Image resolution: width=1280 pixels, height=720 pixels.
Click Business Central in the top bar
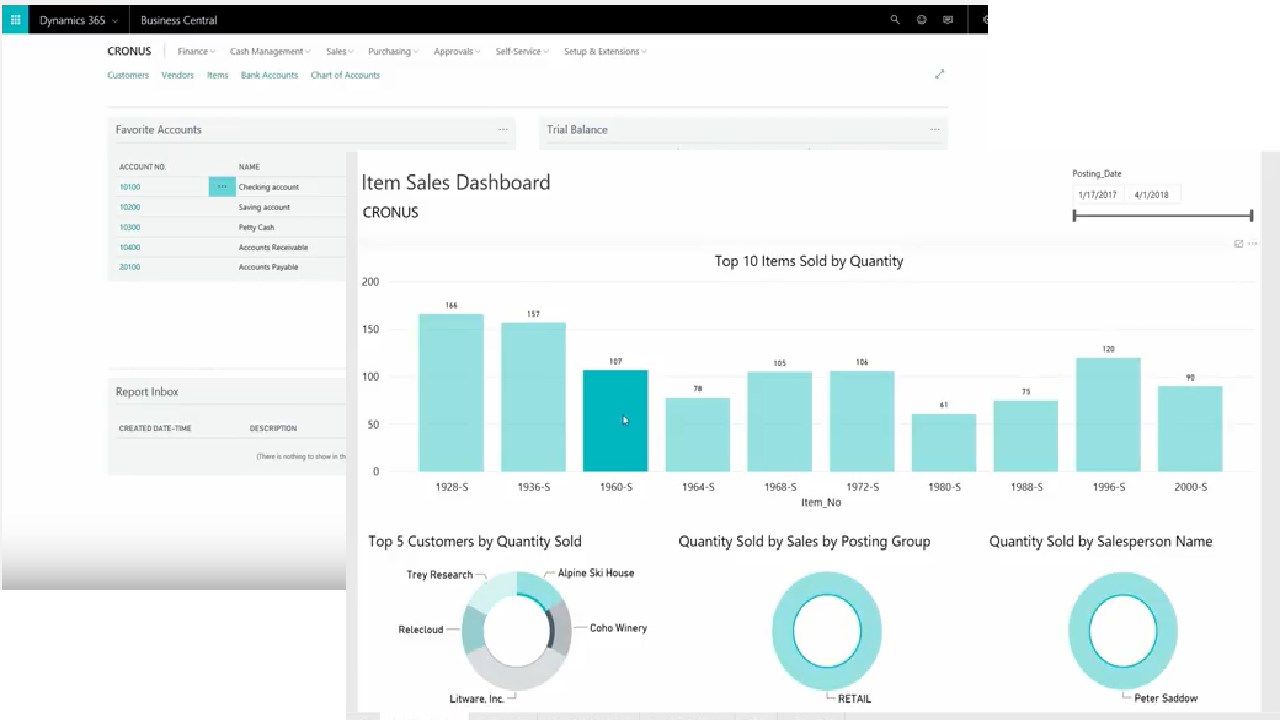pos(179,20)
